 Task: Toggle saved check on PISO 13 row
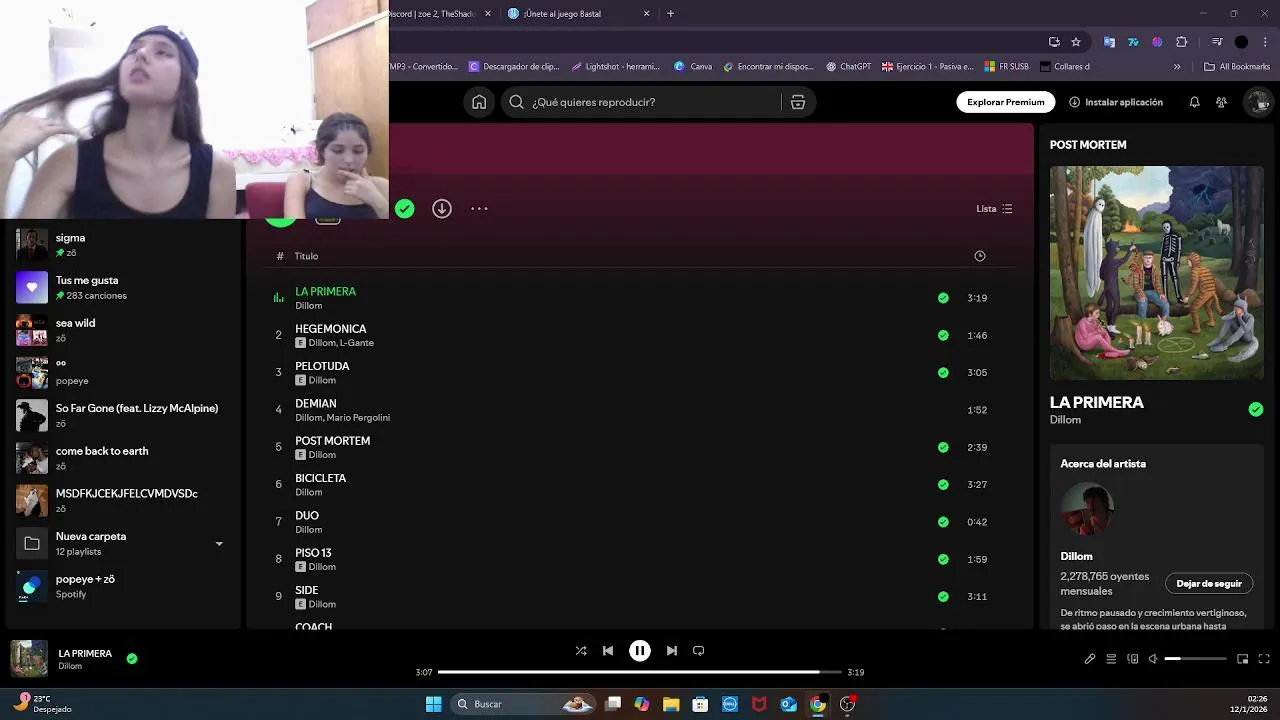tap(943, 559)
